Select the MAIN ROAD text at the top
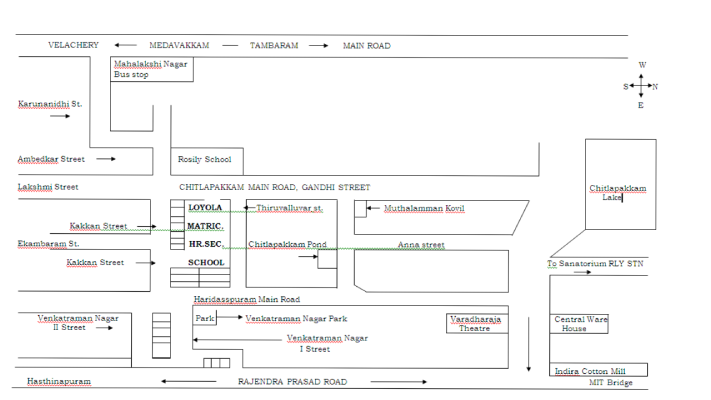 pos(366,46)
